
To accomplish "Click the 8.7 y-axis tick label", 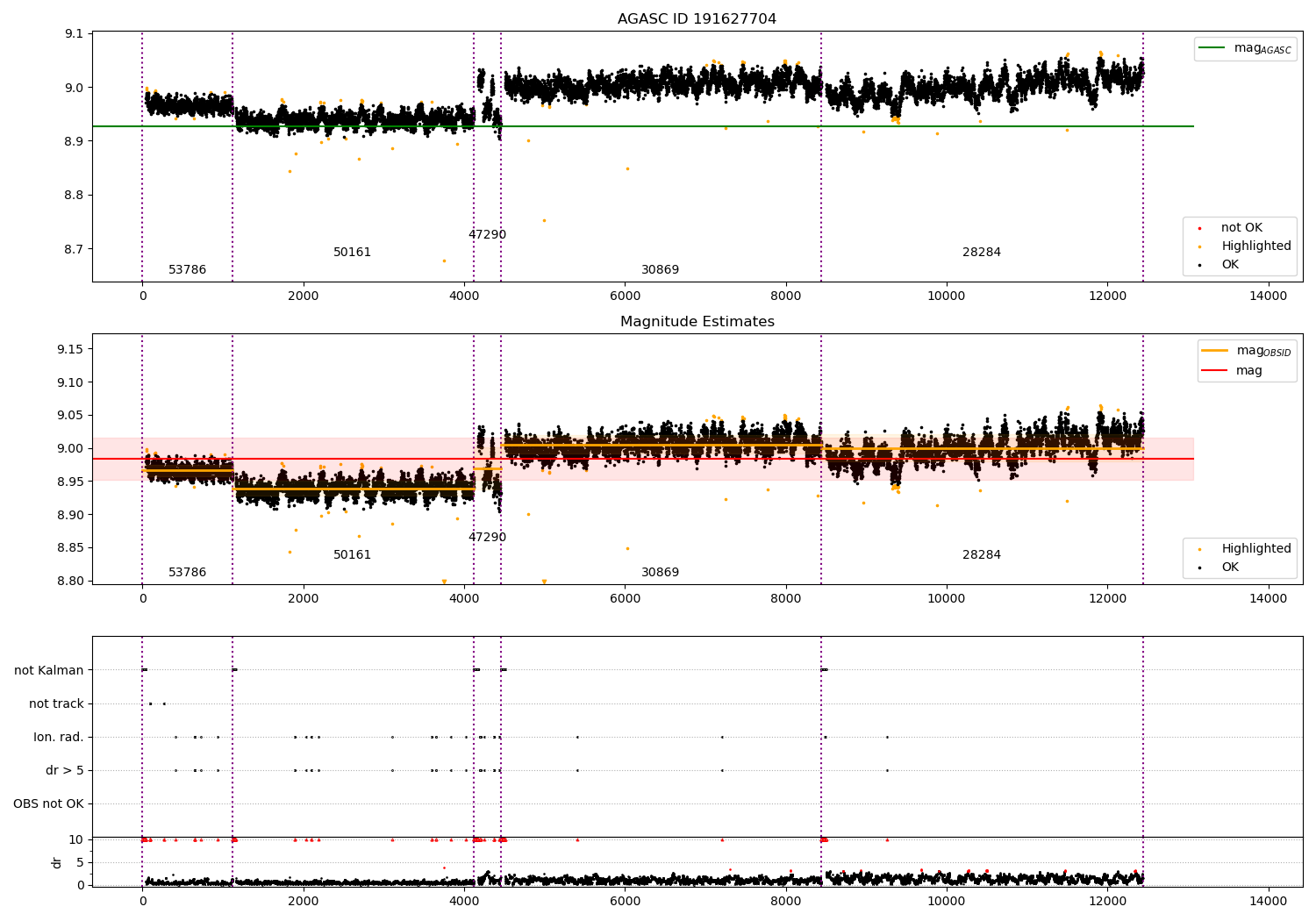I will (75, 249).
